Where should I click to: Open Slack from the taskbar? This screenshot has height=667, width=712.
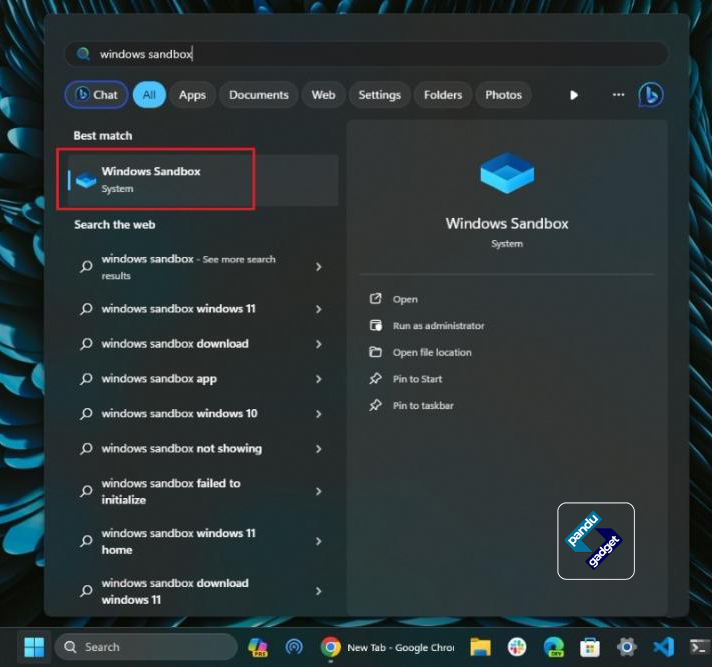pyautogui.click(x=517, y=647)
